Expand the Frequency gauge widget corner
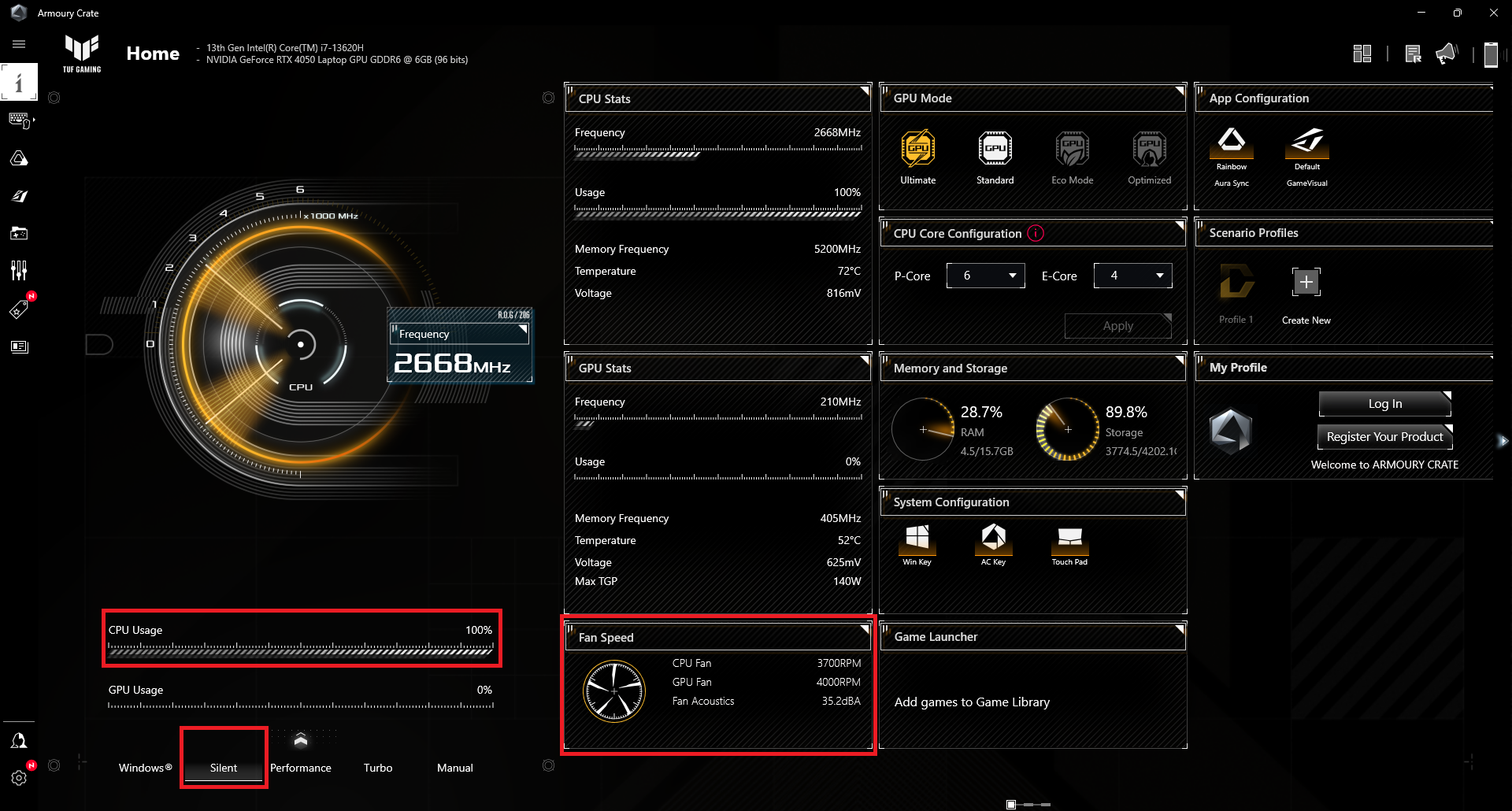Viewport: 1512px width, 811px height. pos(523,329)
